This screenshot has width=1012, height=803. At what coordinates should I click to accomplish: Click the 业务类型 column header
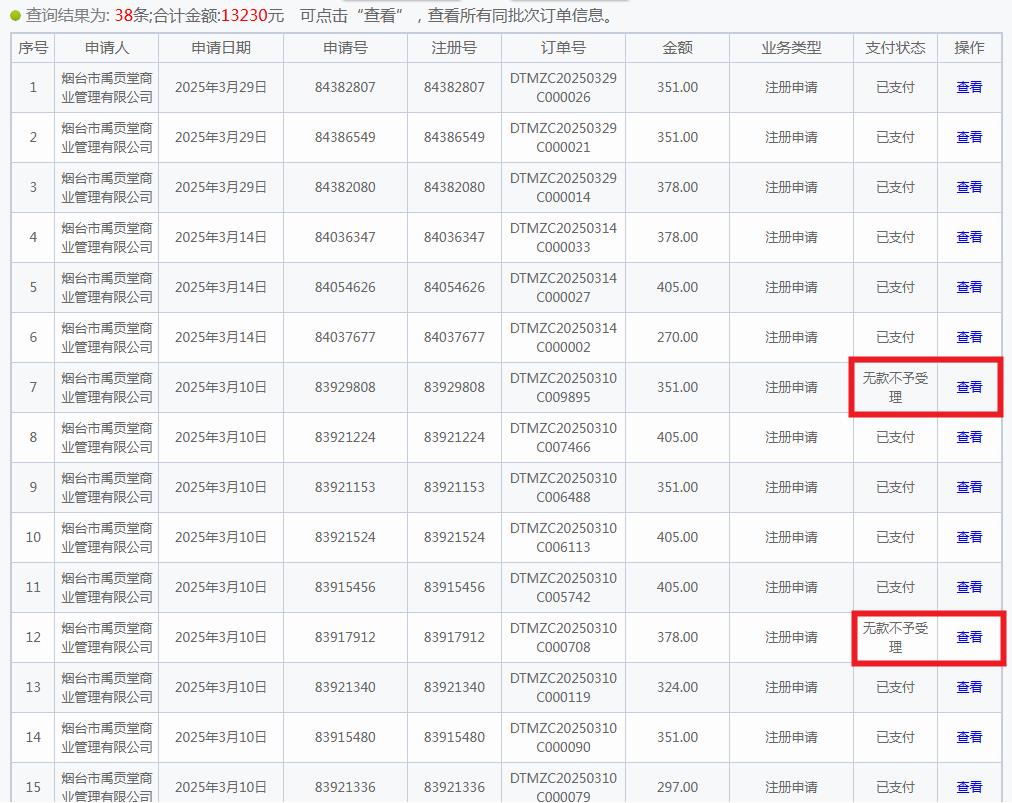[x=791, y=48]
